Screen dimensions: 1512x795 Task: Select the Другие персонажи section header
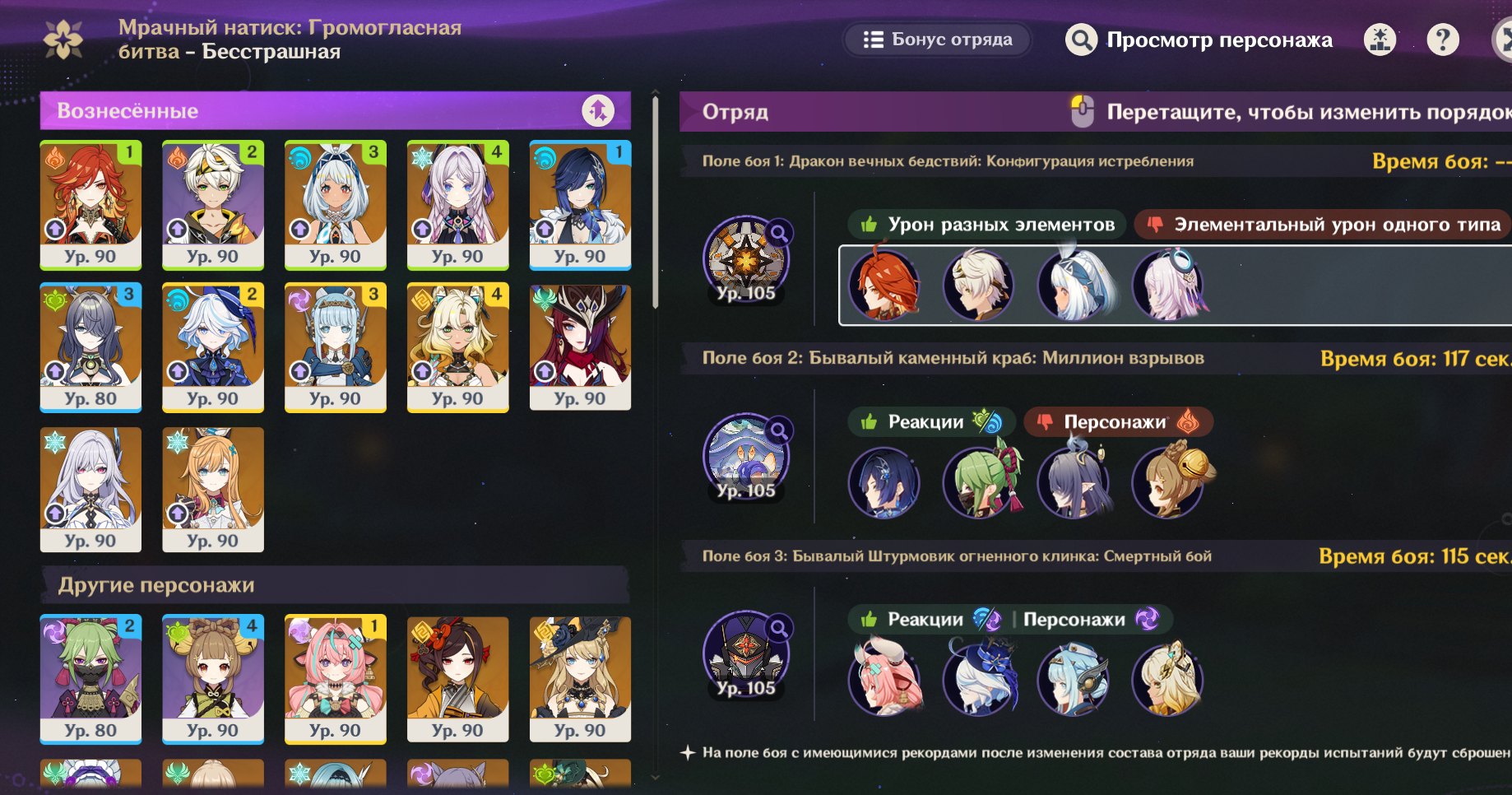pyautogui.click(x=336, y=585)
